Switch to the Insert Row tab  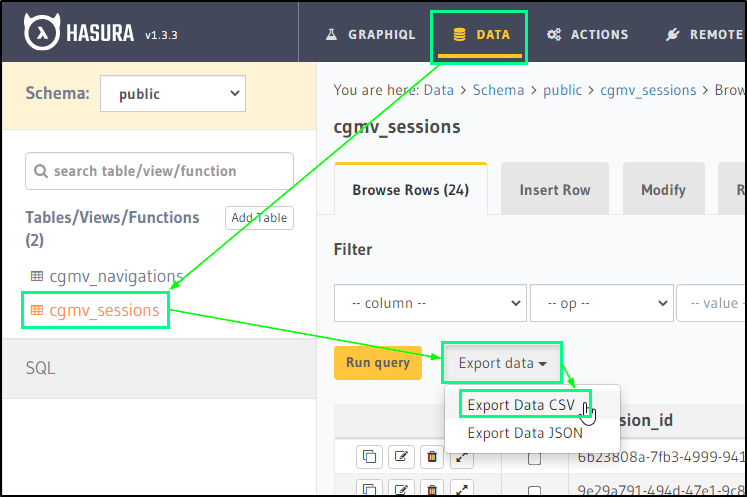(555, 189)
